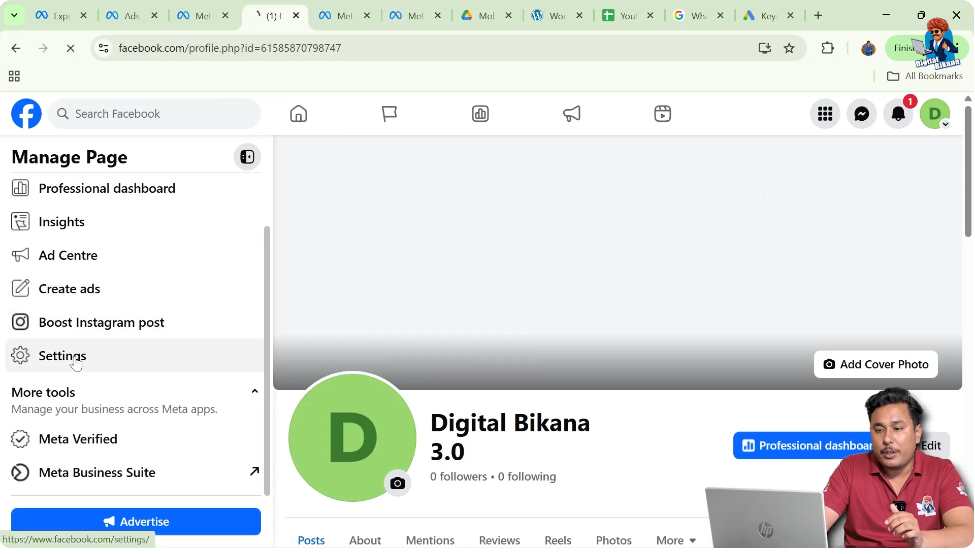Click the large D profile picture
Image resolution: width=975 pixels, height=554 pixels.
pos(353,437)
